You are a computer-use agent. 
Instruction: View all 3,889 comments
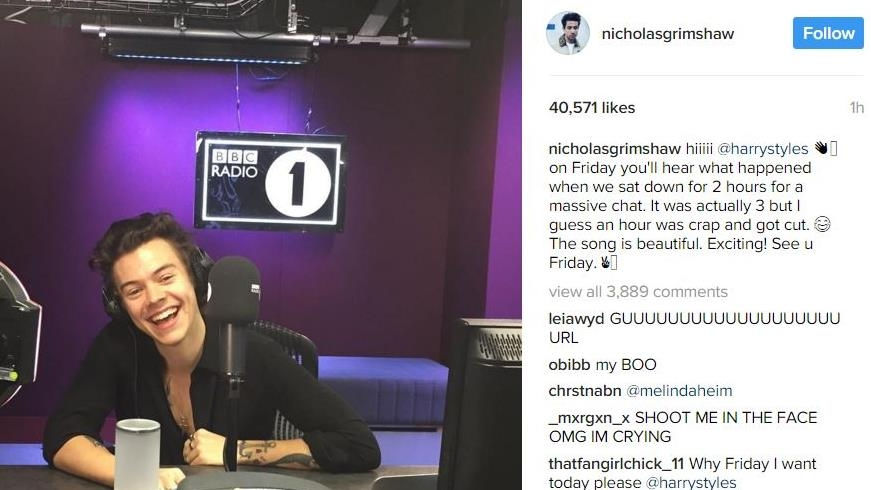point(638,292)
